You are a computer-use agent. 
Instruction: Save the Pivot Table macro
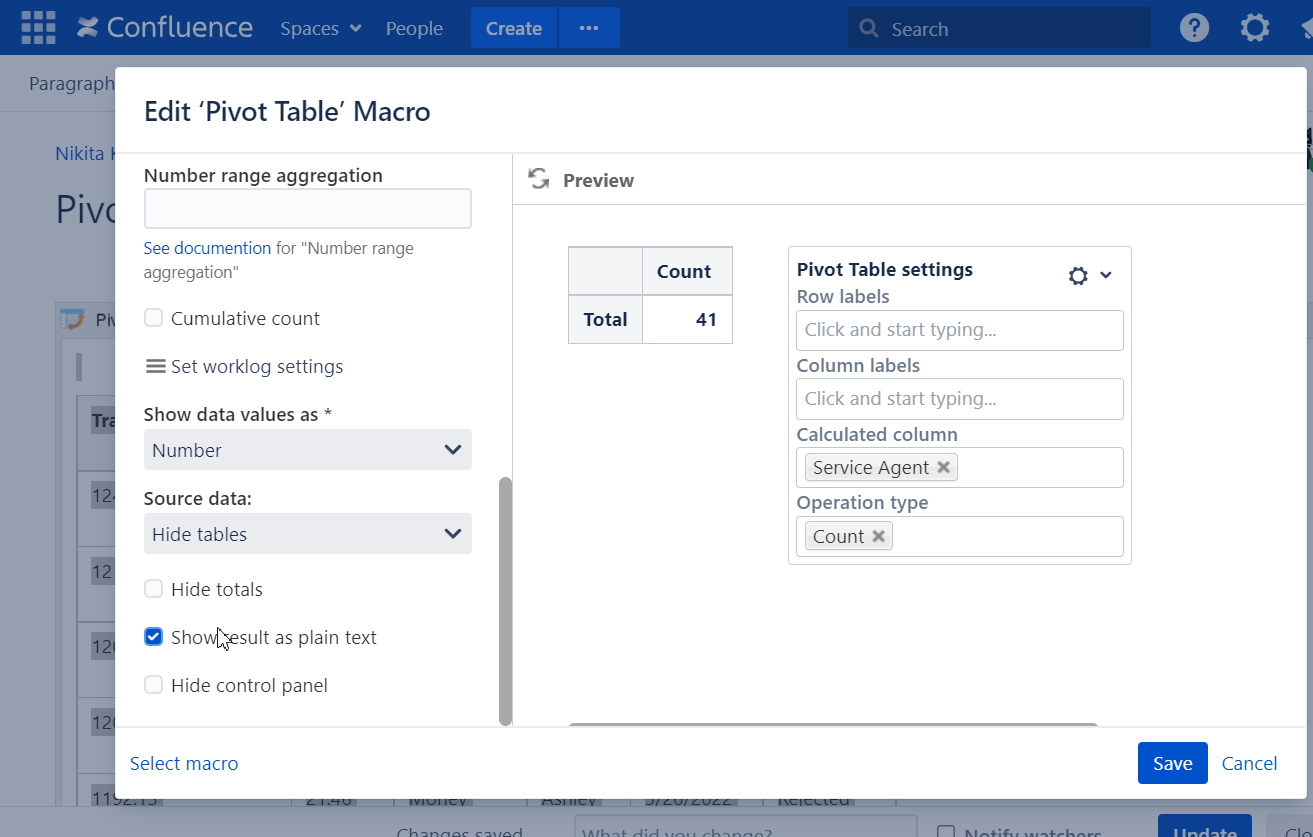point(1172,762)
